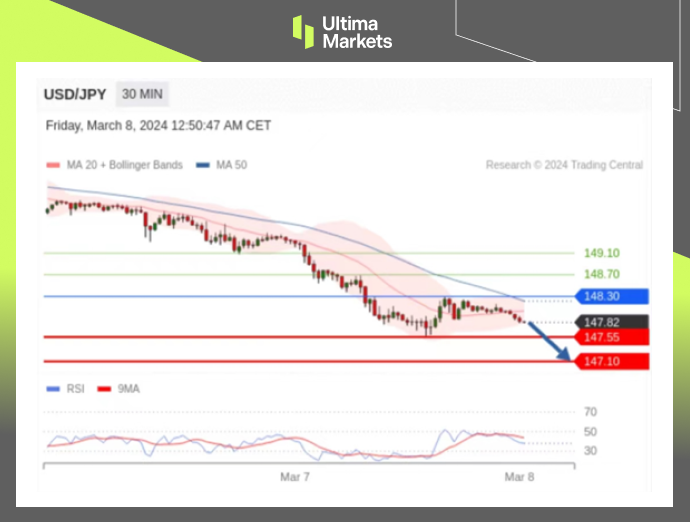Click the Mar 7 date axis label
The height and width of the screenshot is (522, 690).
pos(294,477)
